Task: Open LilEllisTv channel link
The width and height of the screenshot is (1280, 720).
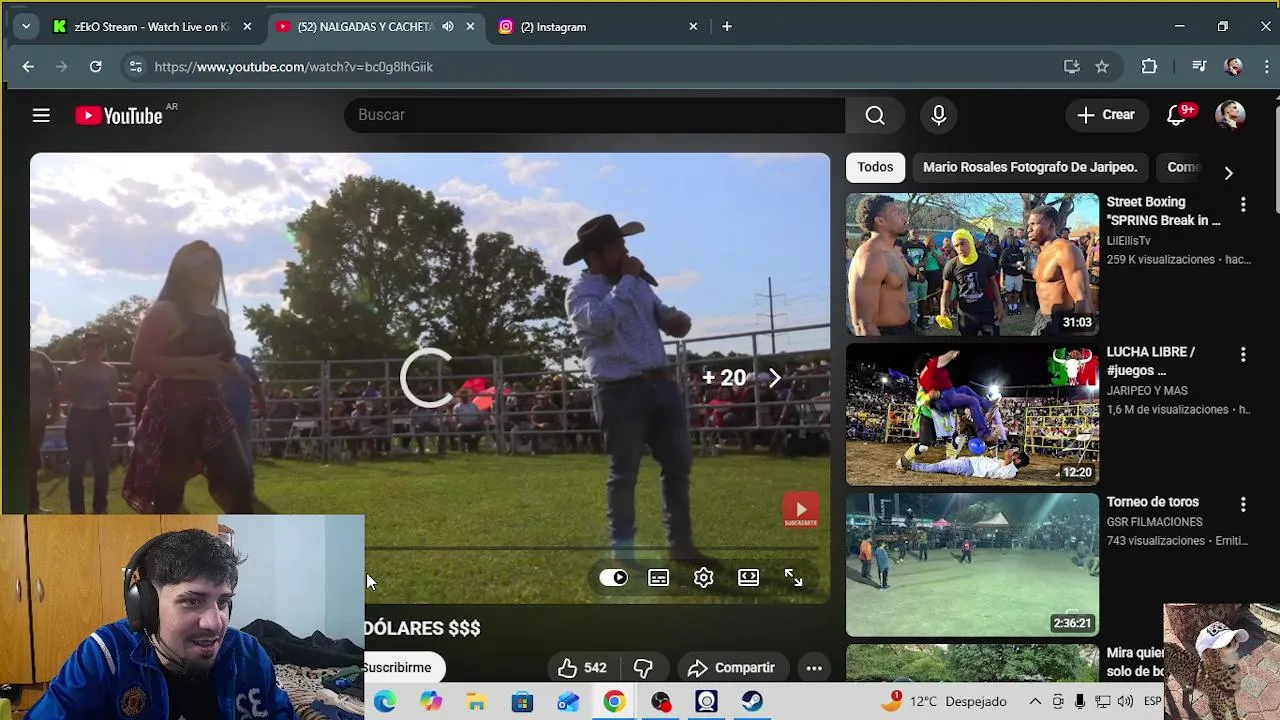Action: (1128, 241)
